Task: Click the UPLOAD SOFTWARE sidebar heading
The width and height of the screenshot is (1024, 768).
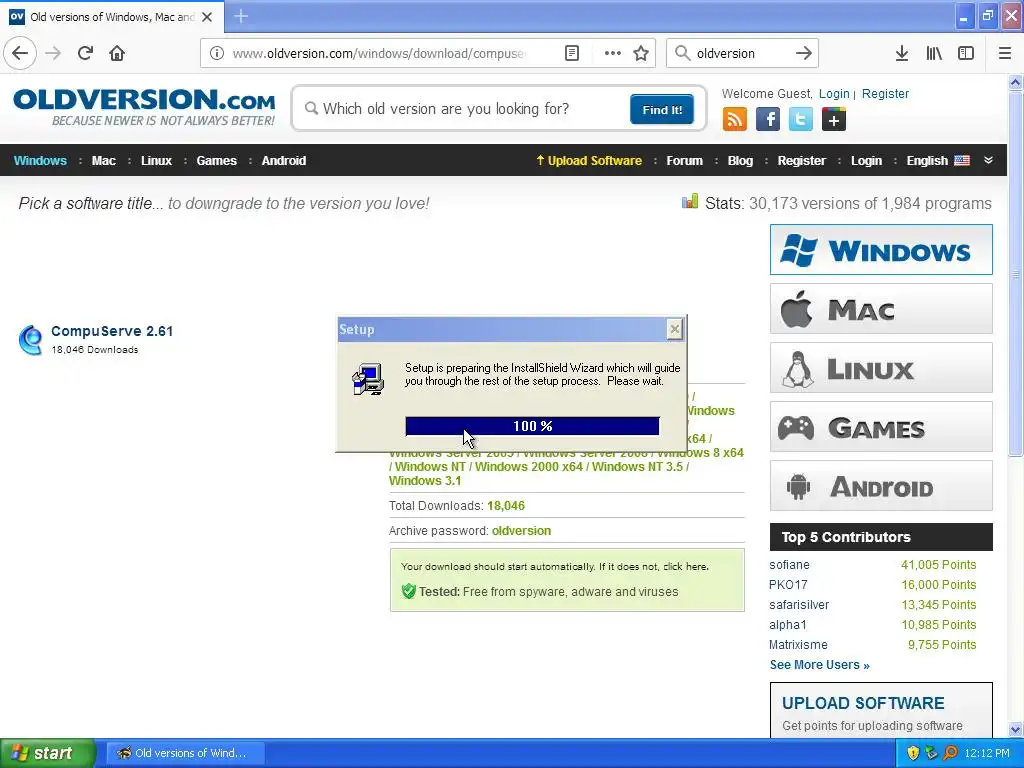Action: tap(863, 703)
